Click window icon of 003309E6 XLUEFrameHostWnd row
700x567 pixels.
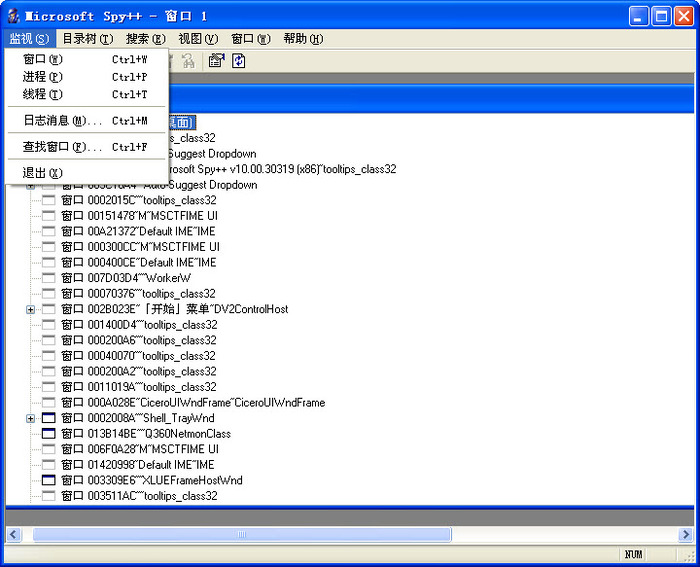(49, 480)
